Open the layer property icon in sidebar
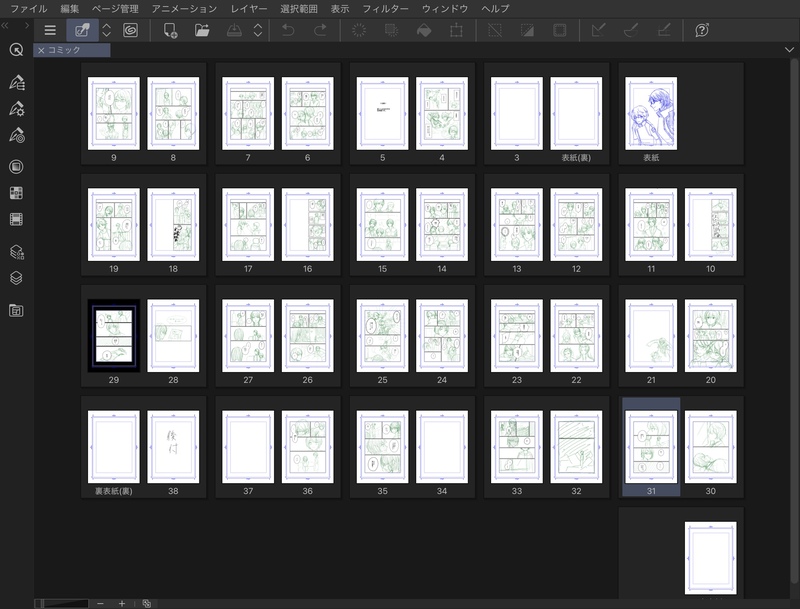Viewport: 800px width, 609px height. tap(16, 251)
